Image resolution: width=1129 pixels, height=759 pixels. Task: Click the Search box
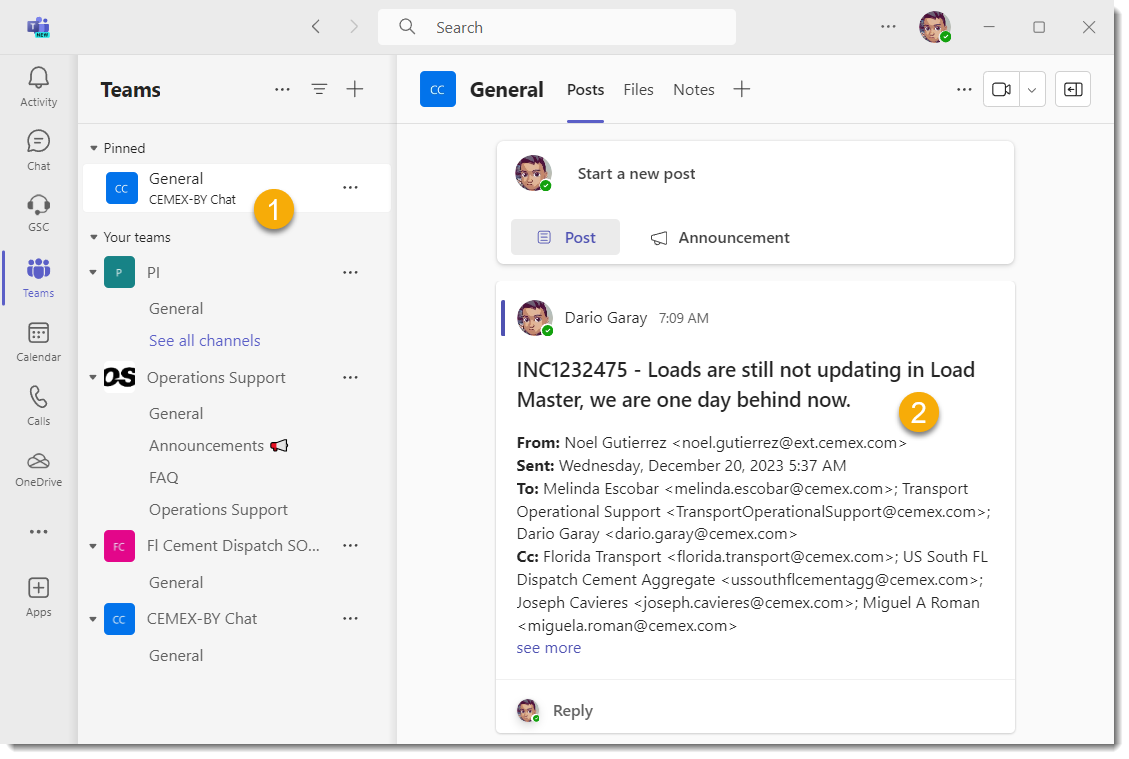coord(557,27)
